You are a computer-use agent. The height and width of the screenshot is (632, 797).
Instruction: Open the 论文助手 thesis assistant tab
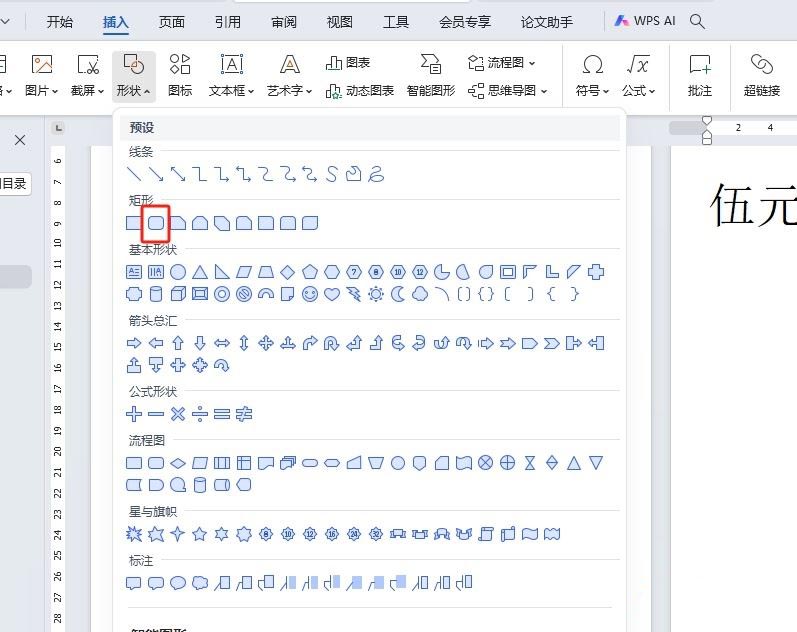[x=546, y=22]
